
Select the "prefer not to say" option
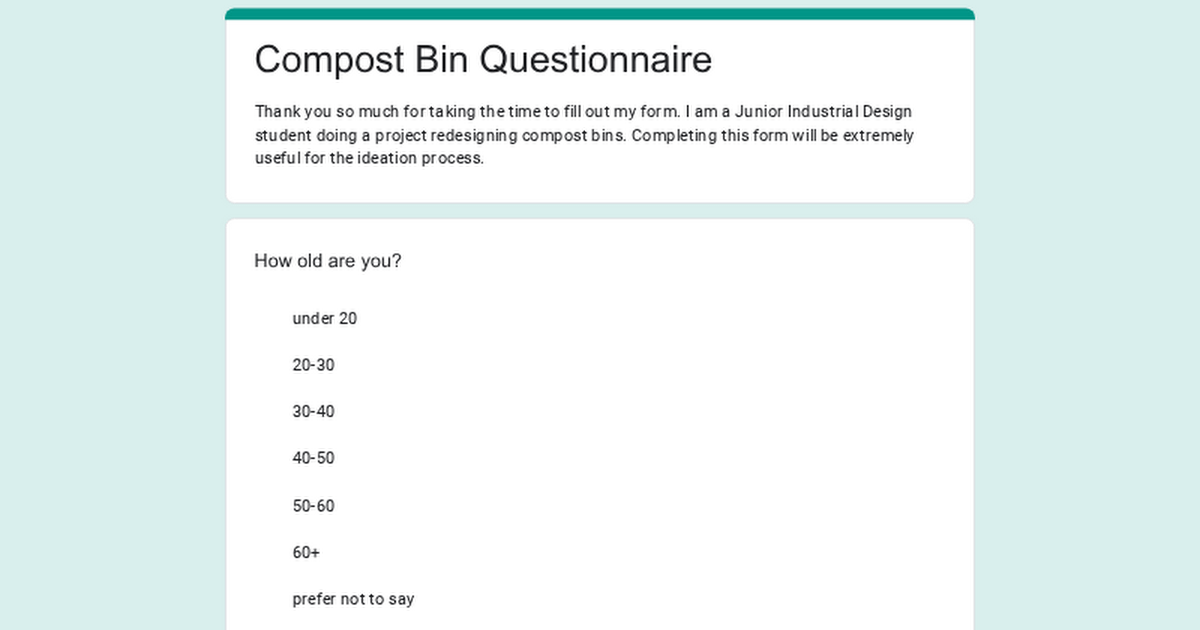click(x=353, y=600)
